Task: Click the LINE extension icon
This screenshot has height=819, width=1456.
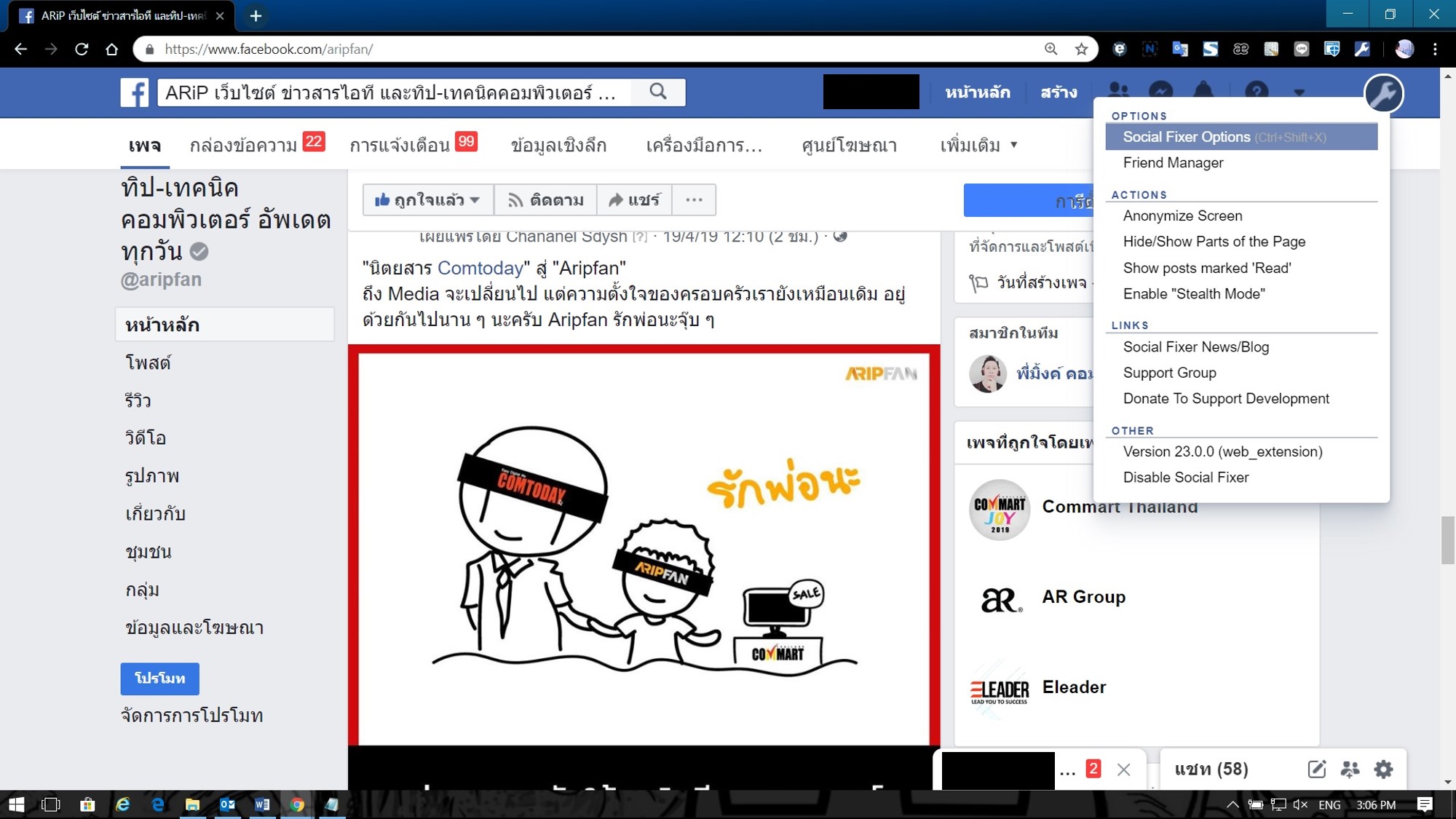Action: [x=1302, y=49]
